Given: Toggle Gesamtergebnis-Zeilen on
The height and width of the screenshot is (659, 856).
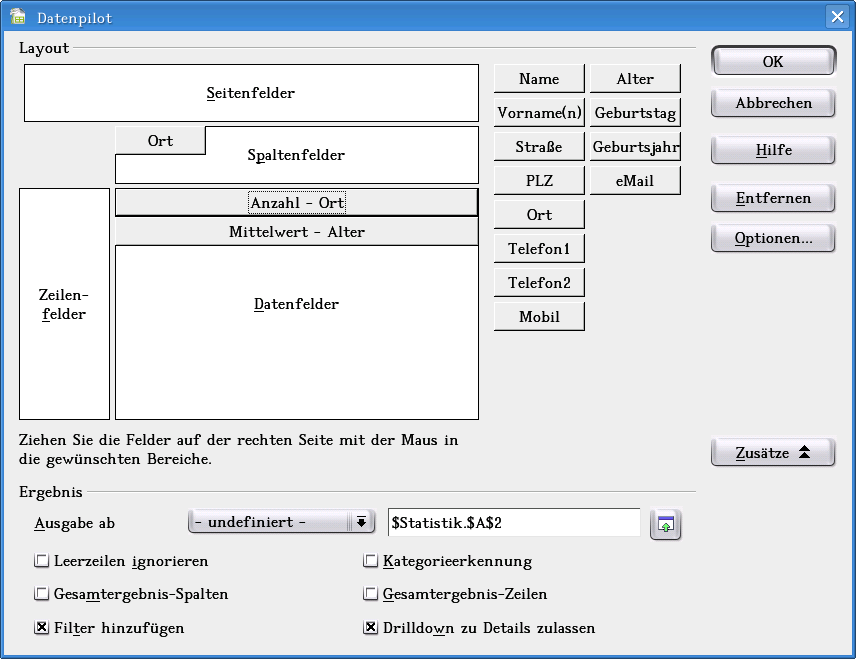Looking at the screenshot, I should click(x=370, y=594).
